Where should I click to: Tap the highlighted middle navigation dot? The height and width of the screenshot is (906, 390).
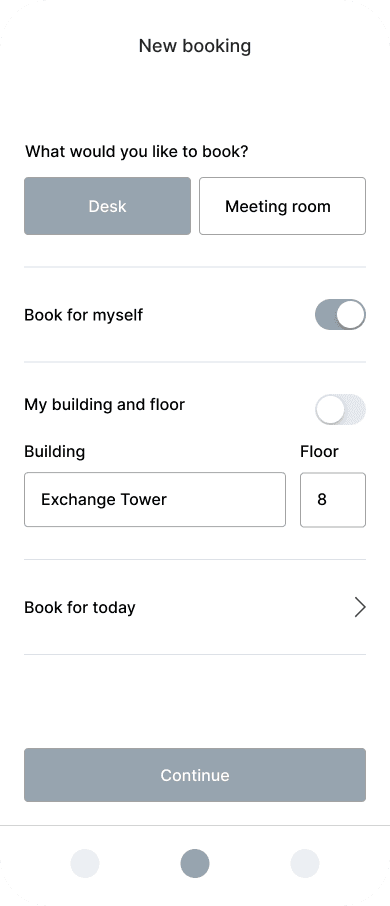[x=195, y=863]
